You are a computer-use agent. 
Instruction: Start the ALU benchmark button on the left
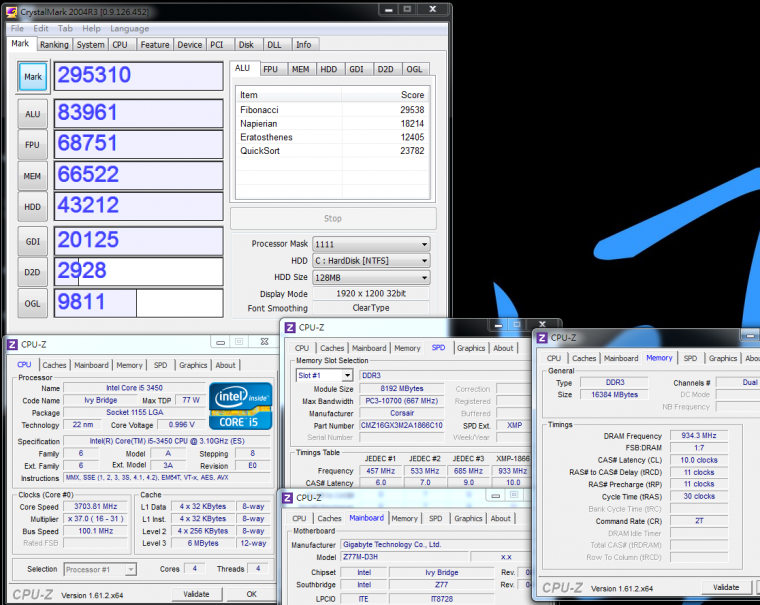[x=33, y=114]
